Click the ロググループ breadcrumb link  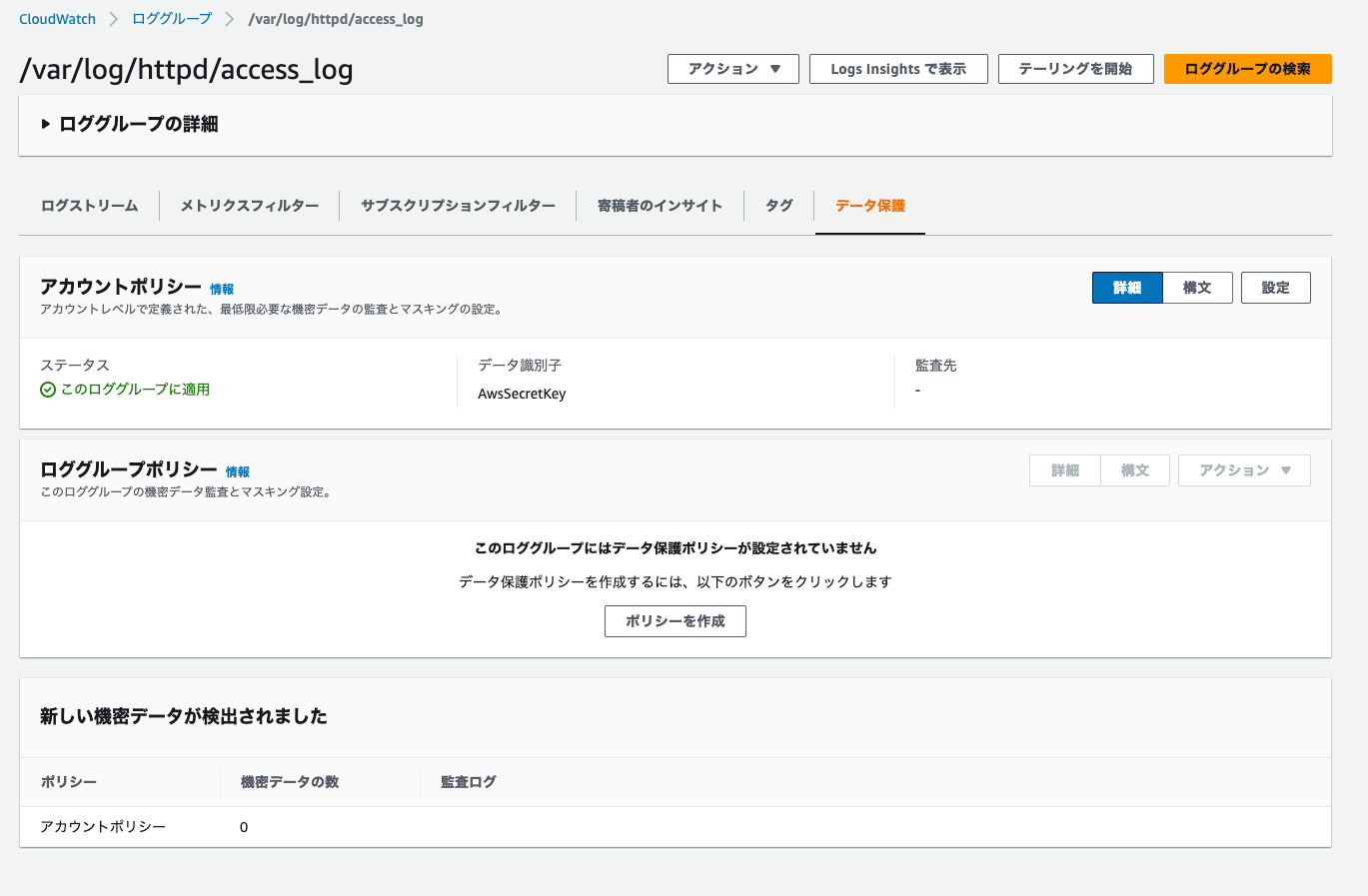(172, 19)
